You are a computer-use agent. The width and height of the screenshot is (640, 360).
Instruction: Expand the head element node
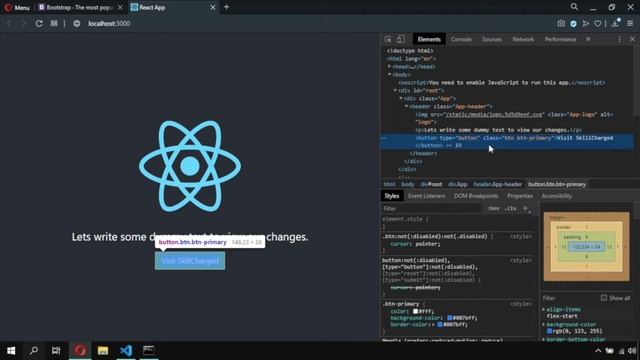pos(389,67)
